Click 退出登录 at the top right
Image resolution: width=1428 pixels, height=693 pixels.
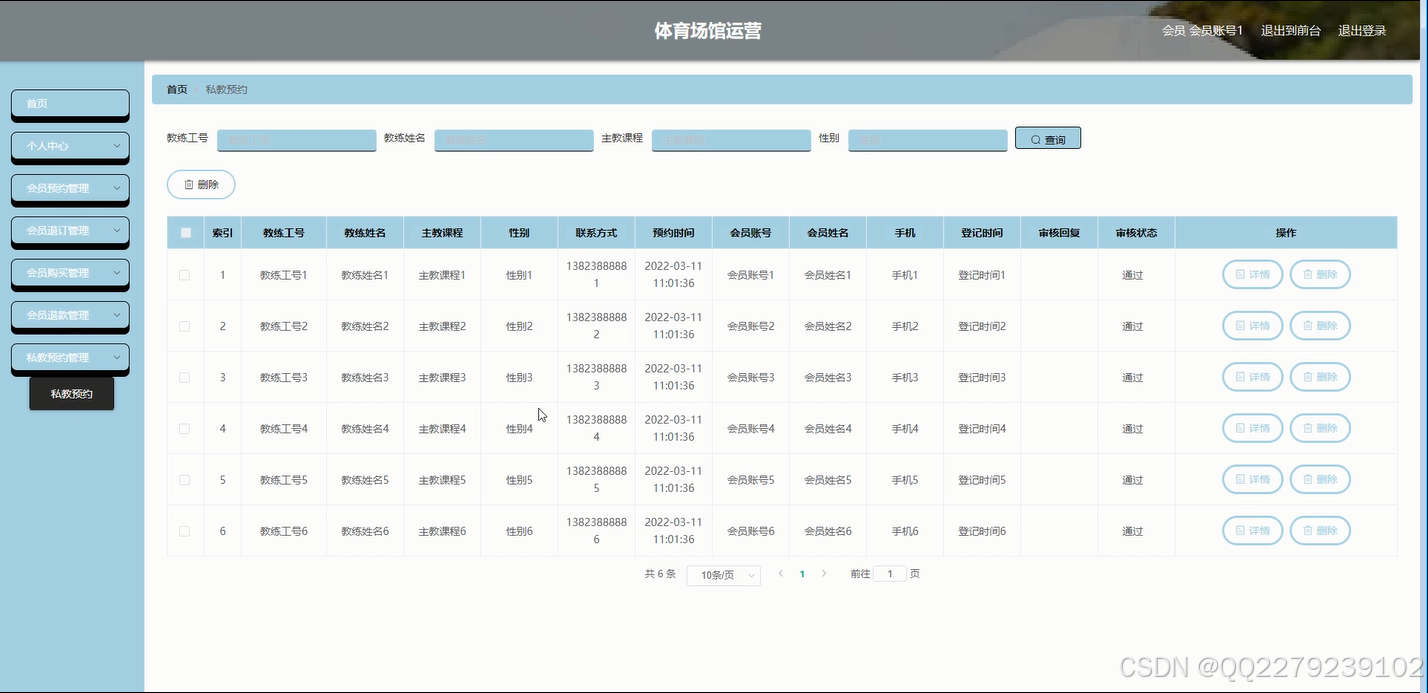pos(1362,30)
